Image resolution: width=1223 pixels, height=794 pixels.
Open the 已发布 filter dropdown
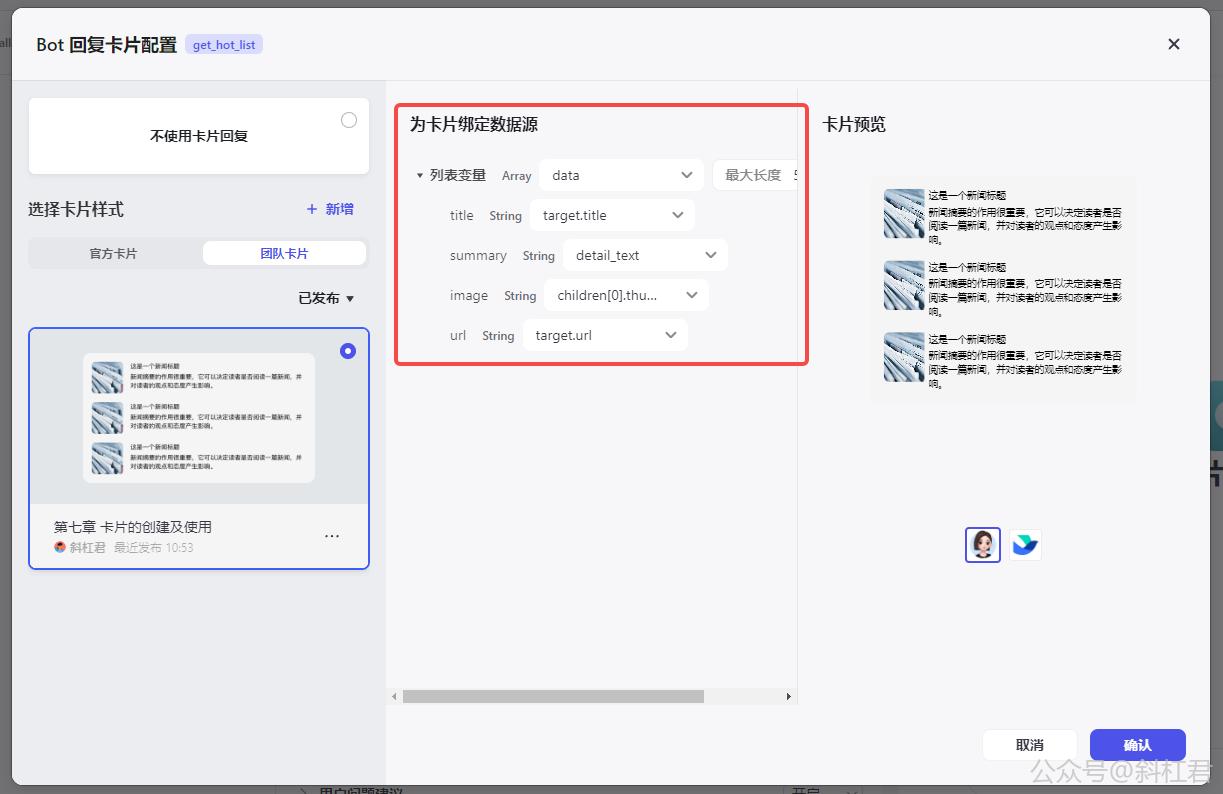click(x=326, y=298)
